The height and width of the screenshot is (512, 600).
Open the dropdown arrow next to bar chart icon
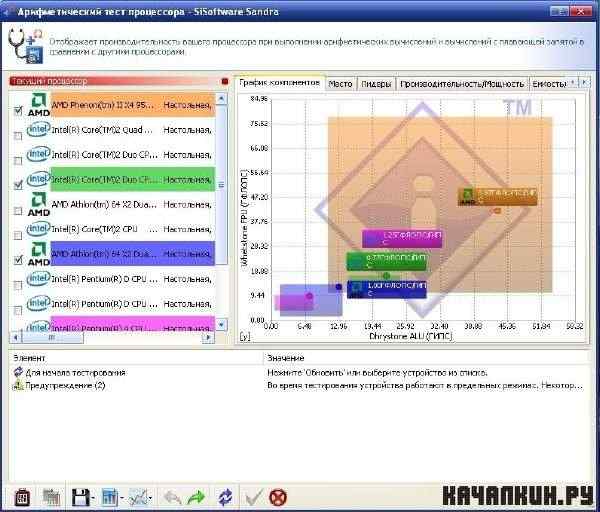click(x=122, y=498)
